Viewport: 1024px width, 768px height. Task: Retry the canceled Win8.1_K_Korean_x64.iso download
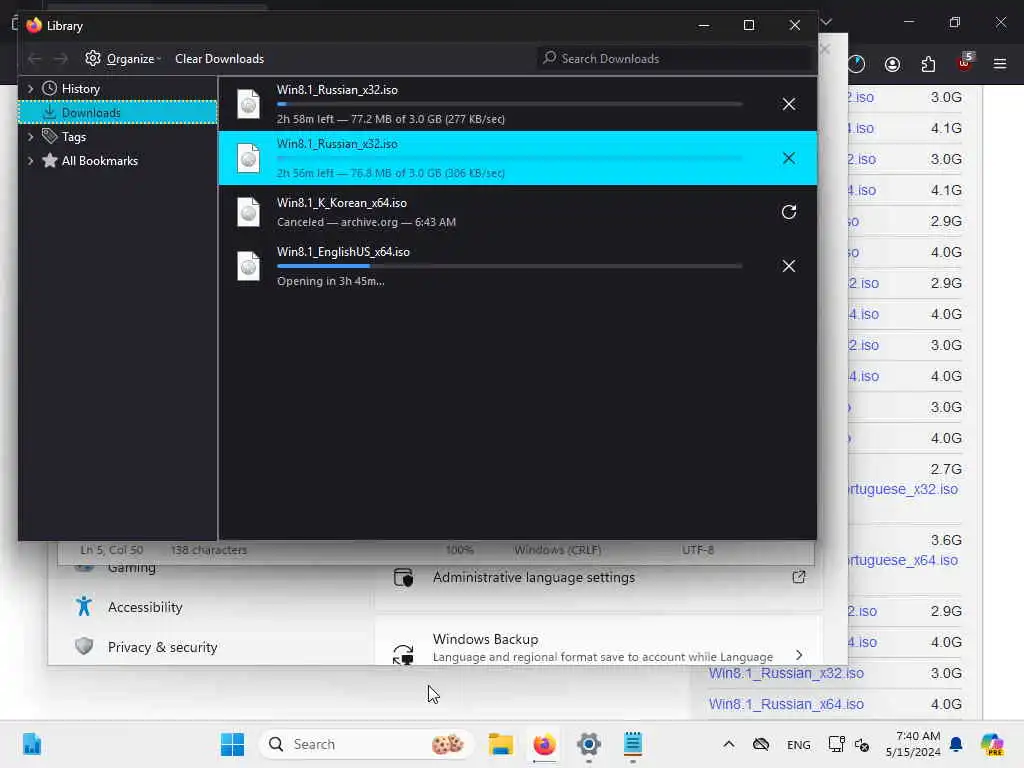[x=788, y=212]
